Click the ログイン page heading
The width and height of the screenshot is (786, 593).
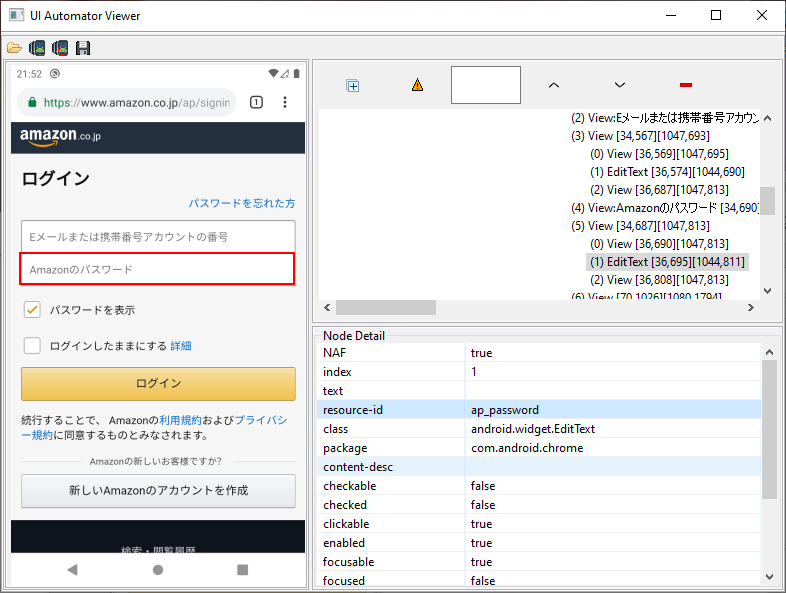[56, 178]
